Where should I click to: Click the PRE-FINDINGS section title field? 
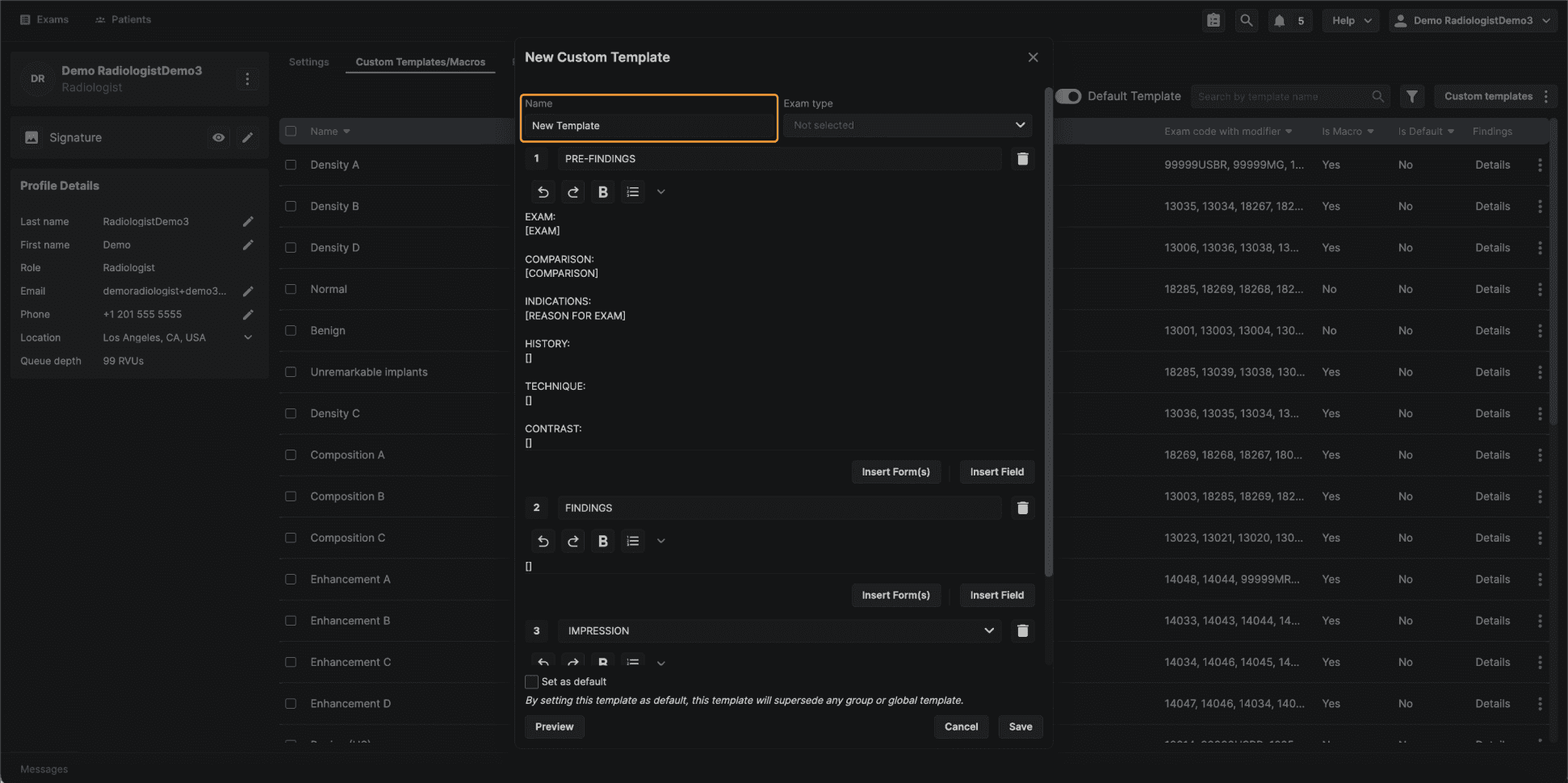779,159
